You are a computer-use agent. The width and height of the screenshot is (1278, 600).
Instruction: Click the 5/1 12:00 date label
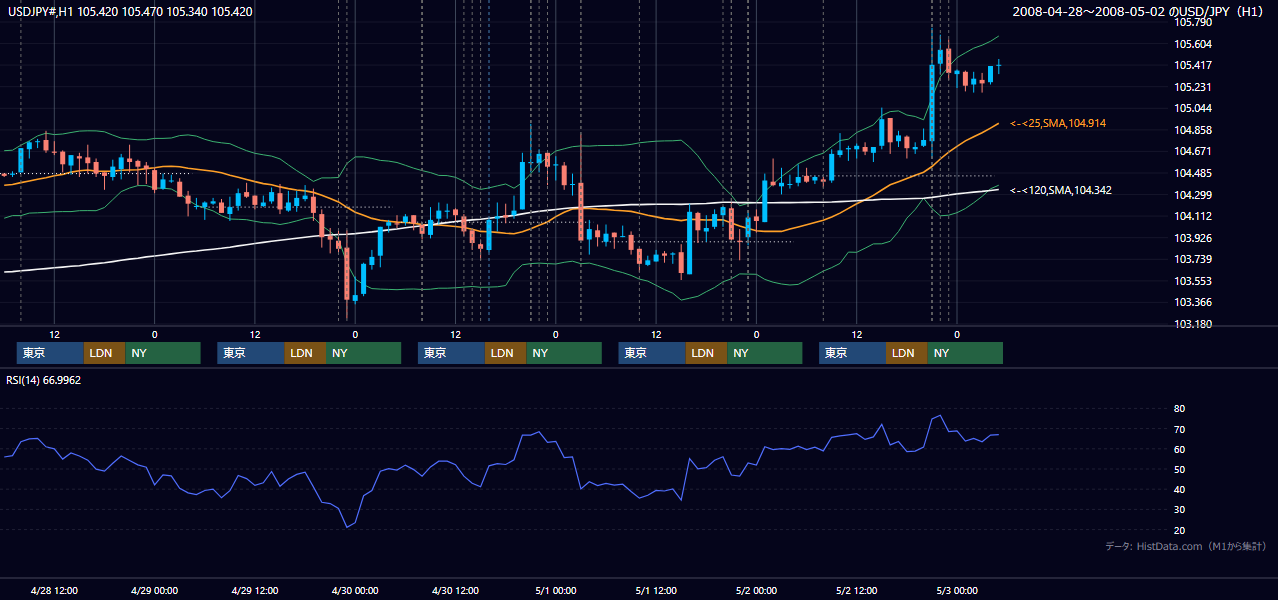(x=656, y=590)
